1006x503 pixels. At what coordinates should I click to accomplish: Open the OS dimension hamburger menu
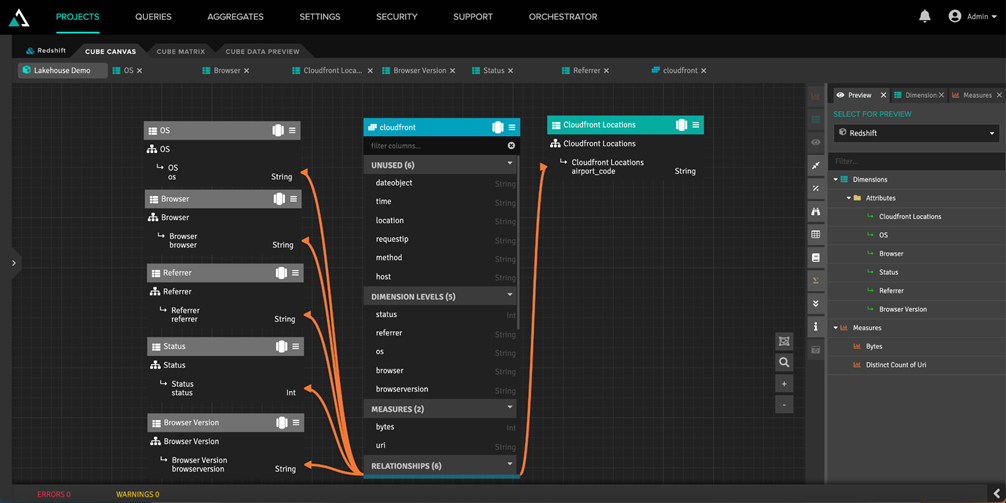pos(293,130)
